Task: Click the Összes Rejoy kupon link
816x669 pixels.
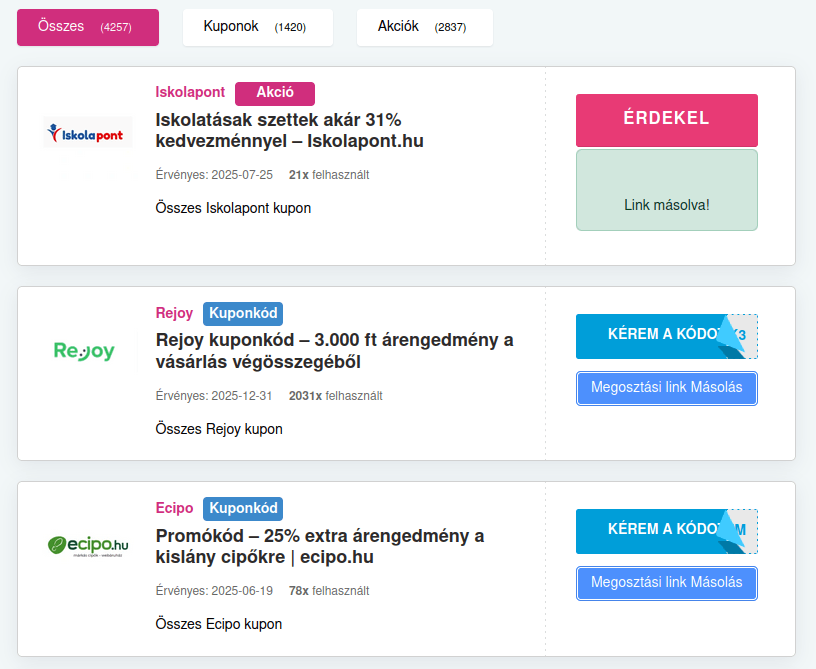Action: pos(219,429)
